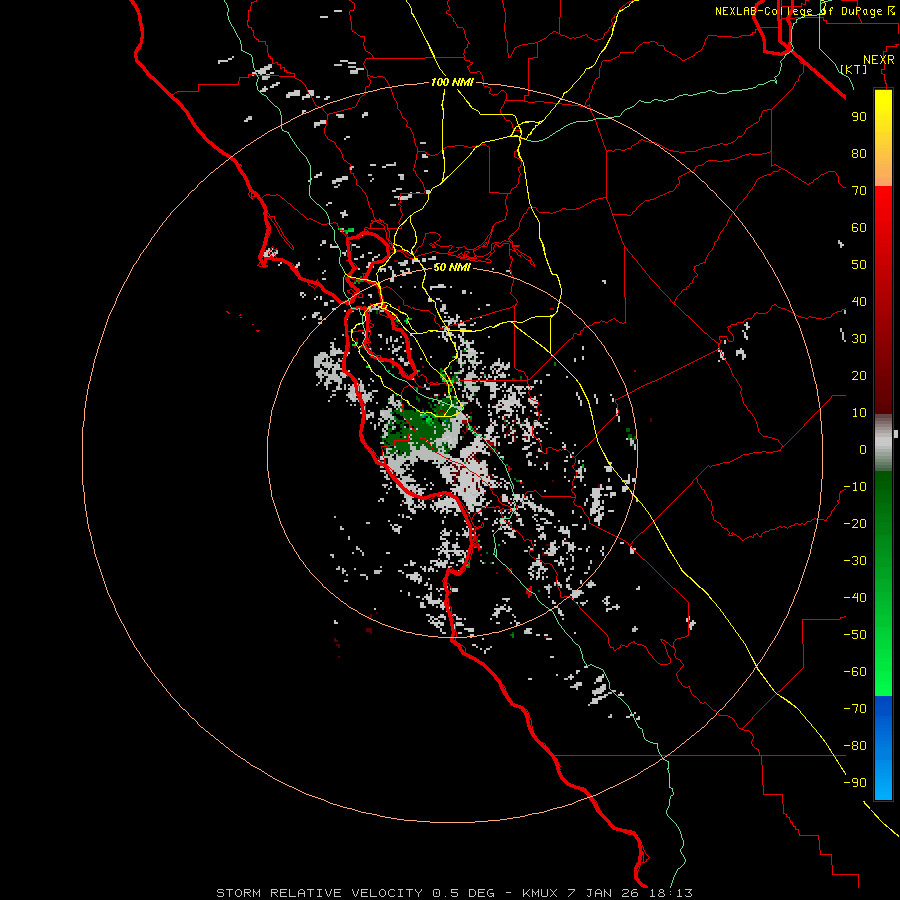Click the -60 value on the velocity scale
Viewport: 900px width, 900px height.
855,672
